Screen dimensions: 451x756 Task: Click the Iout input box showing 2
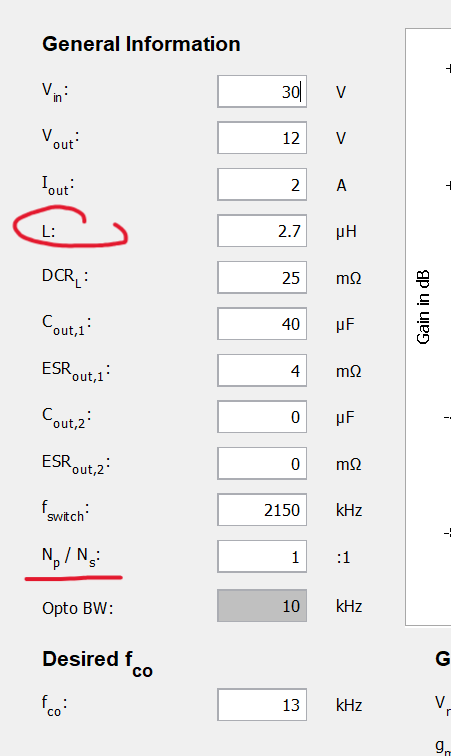(x=262, y=185)
